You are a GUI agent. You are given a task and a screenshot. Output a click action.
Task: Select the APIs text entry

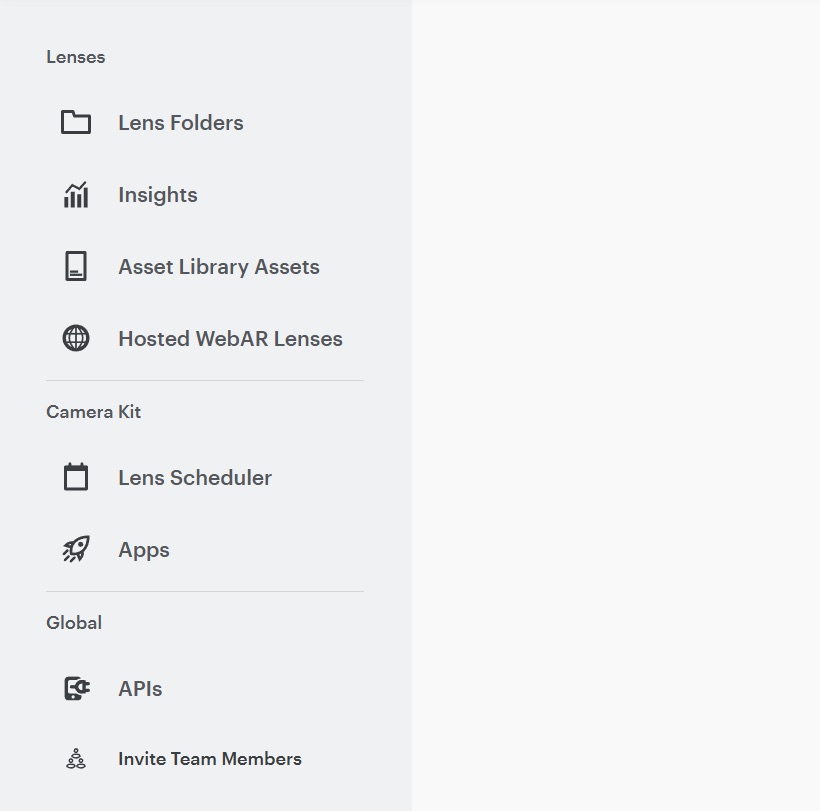[140, 689]
